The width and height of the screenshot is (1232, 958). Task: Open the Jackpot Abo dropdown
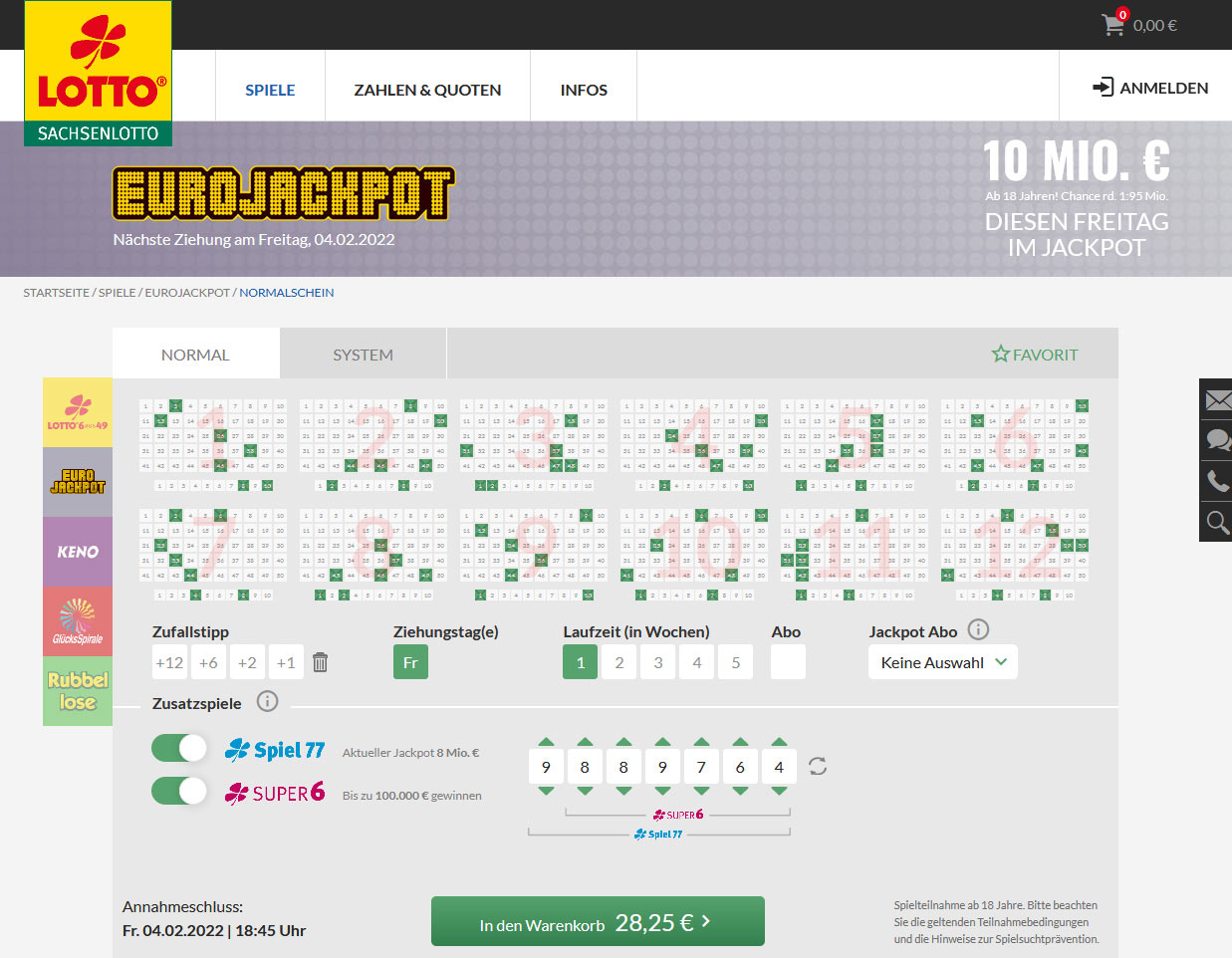pyautogui.click(x=943, y=662)
